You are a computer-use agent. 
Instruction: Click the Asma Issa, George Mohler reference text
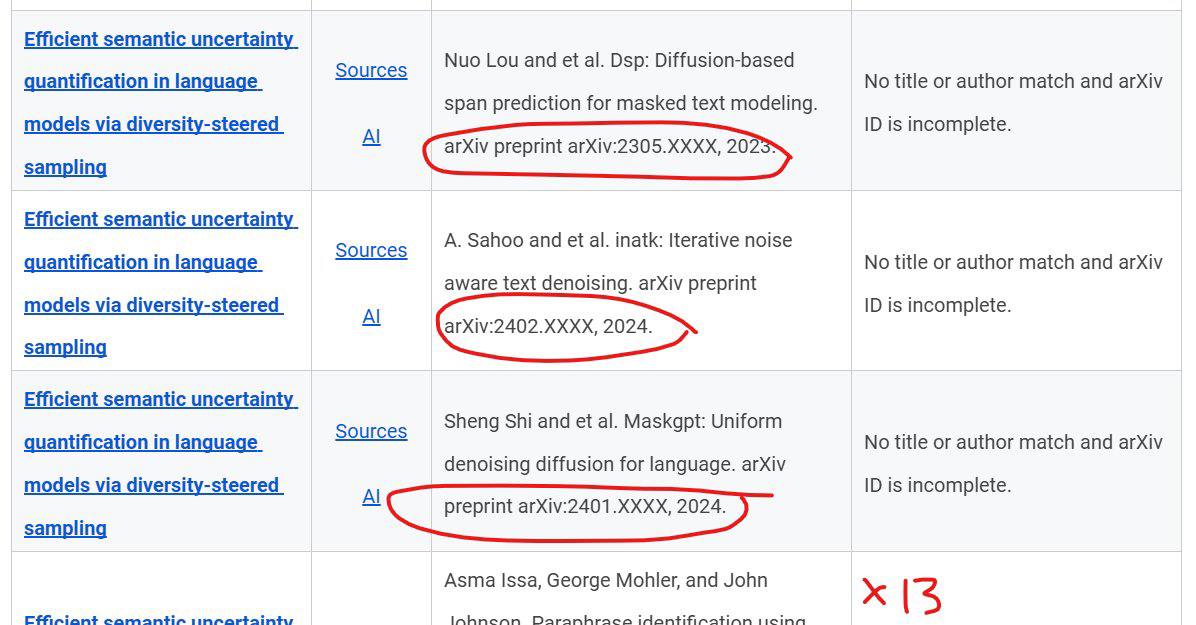click(x=605, y=580)
